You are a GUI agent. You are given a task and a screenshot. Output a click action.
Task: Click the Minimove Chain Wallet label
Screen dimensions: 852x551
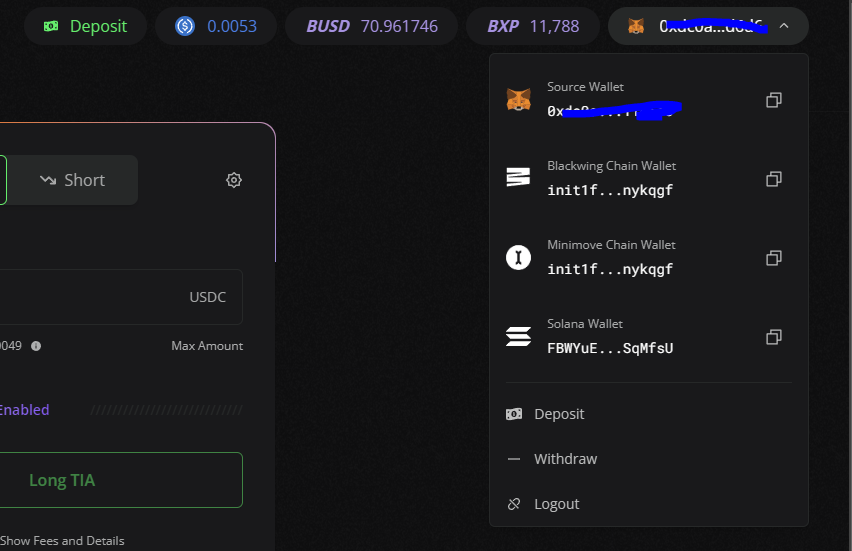(x=611, y=245)
